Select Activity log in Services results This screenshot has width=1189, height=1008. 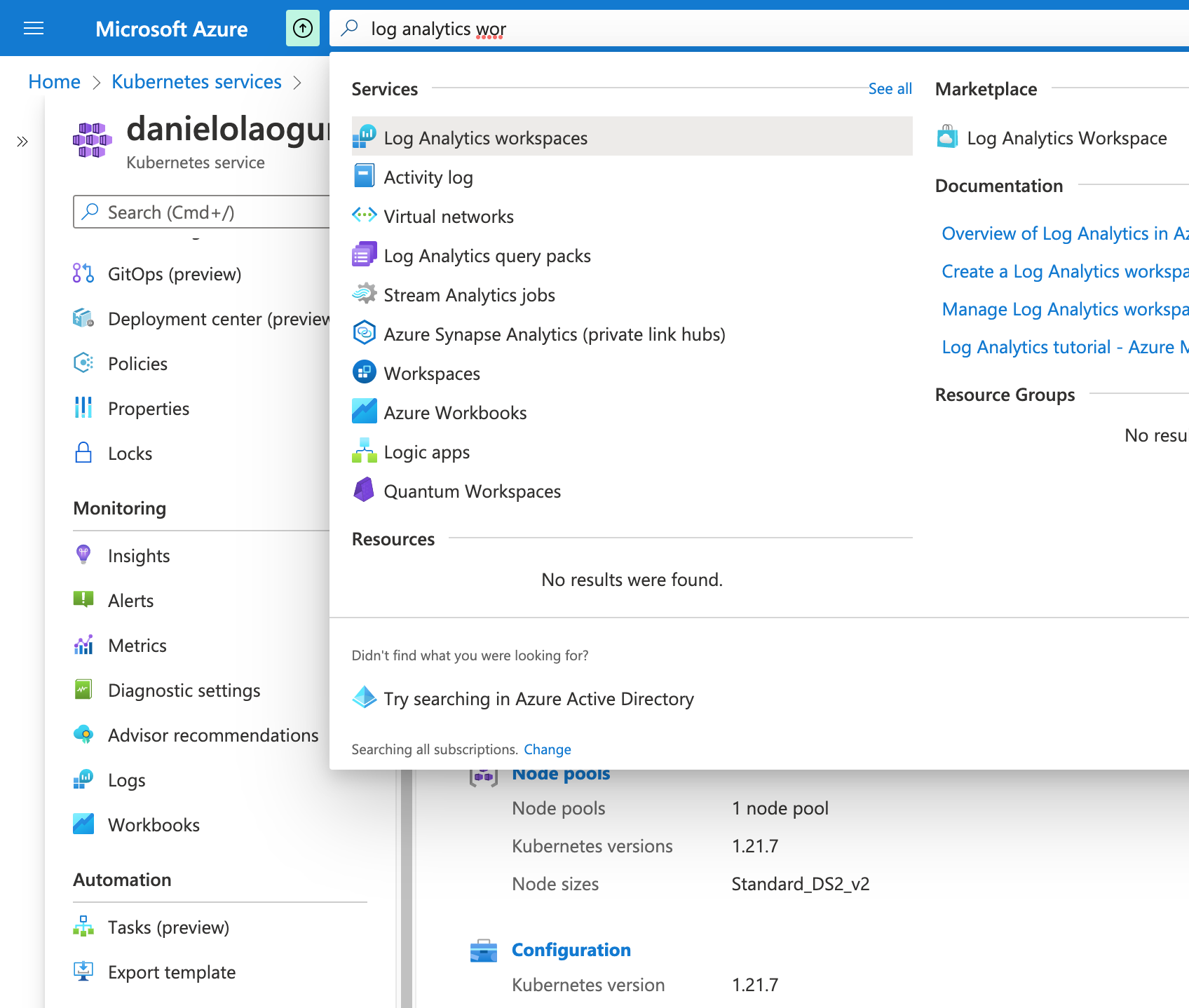[632, 176]
